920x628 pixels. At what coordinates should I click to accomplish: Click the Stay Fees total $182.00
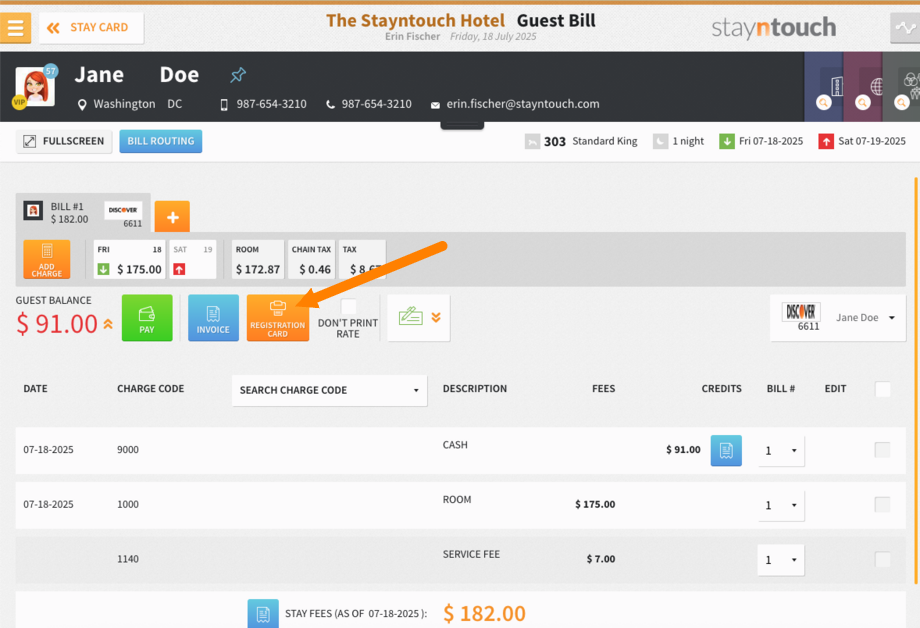point(484,613)
